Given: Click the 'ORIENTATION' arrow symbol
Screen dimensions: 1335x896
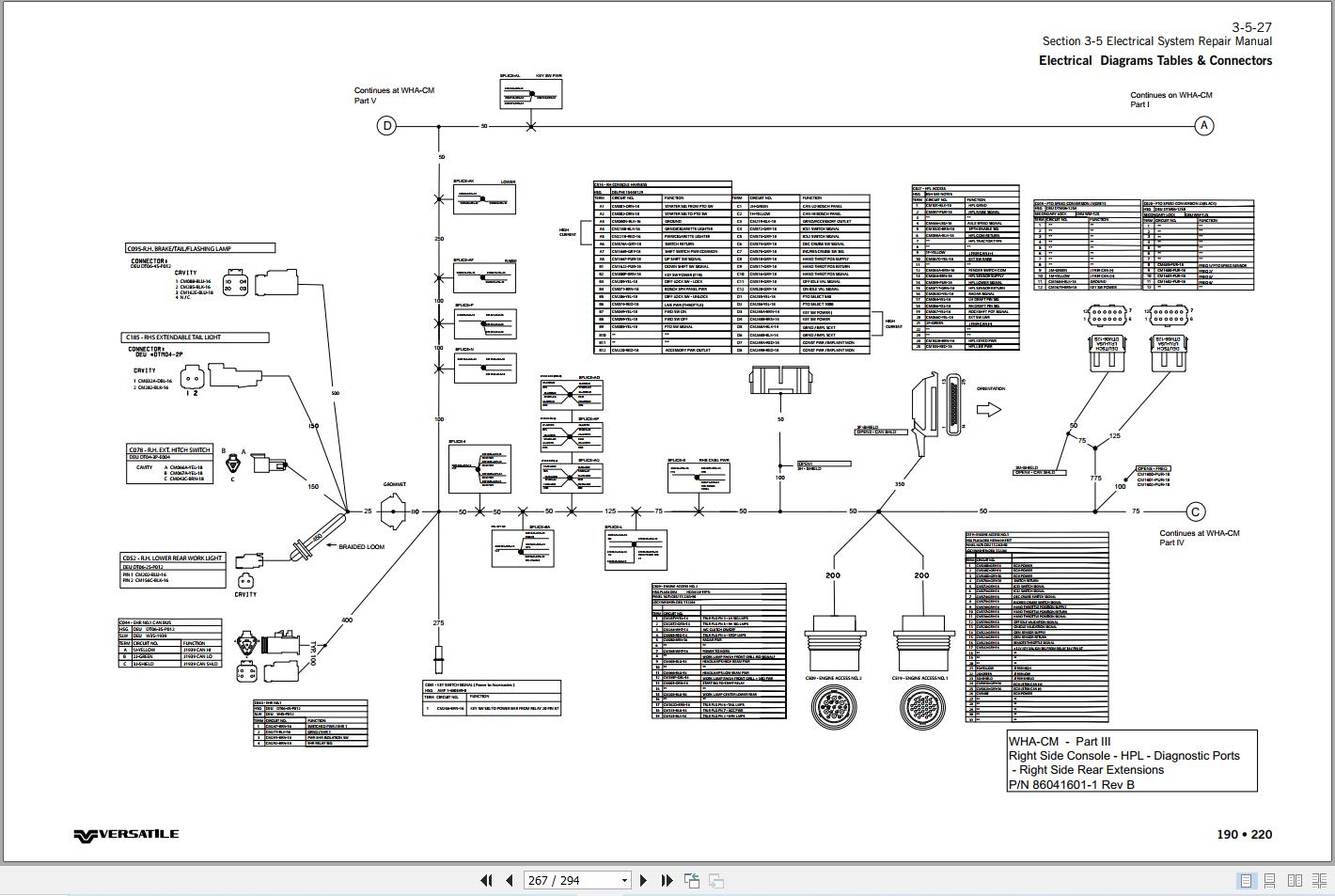Looking at the screenshot, I should click(x=989, y=409).
